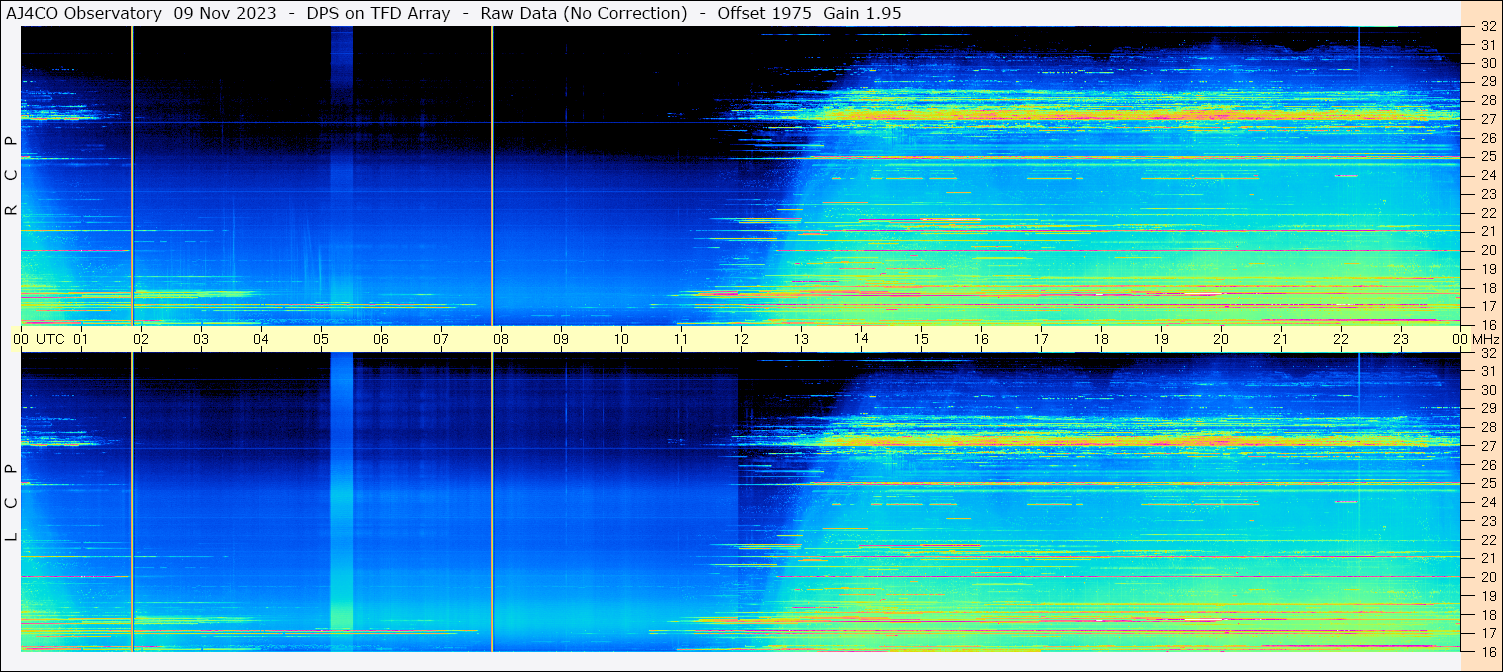Viewport: 1503px width, 672px height.
Task: Click the LCP polarization label of lower panel
Action: pyautogui.click(x=11, y=502)
